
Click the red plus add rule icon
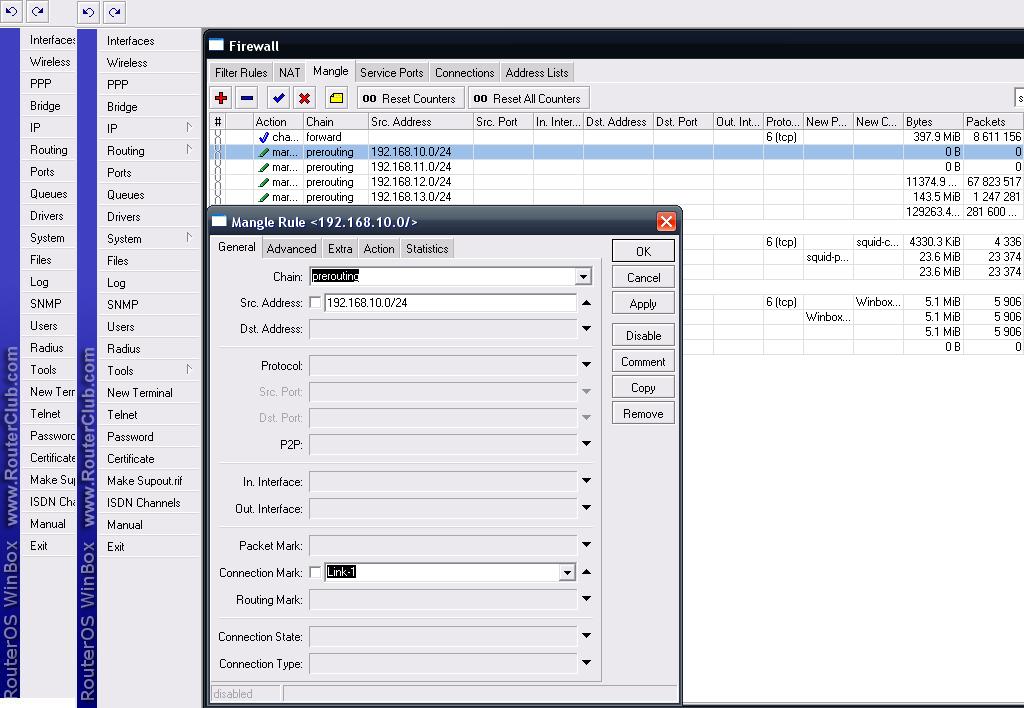[221, 98]
